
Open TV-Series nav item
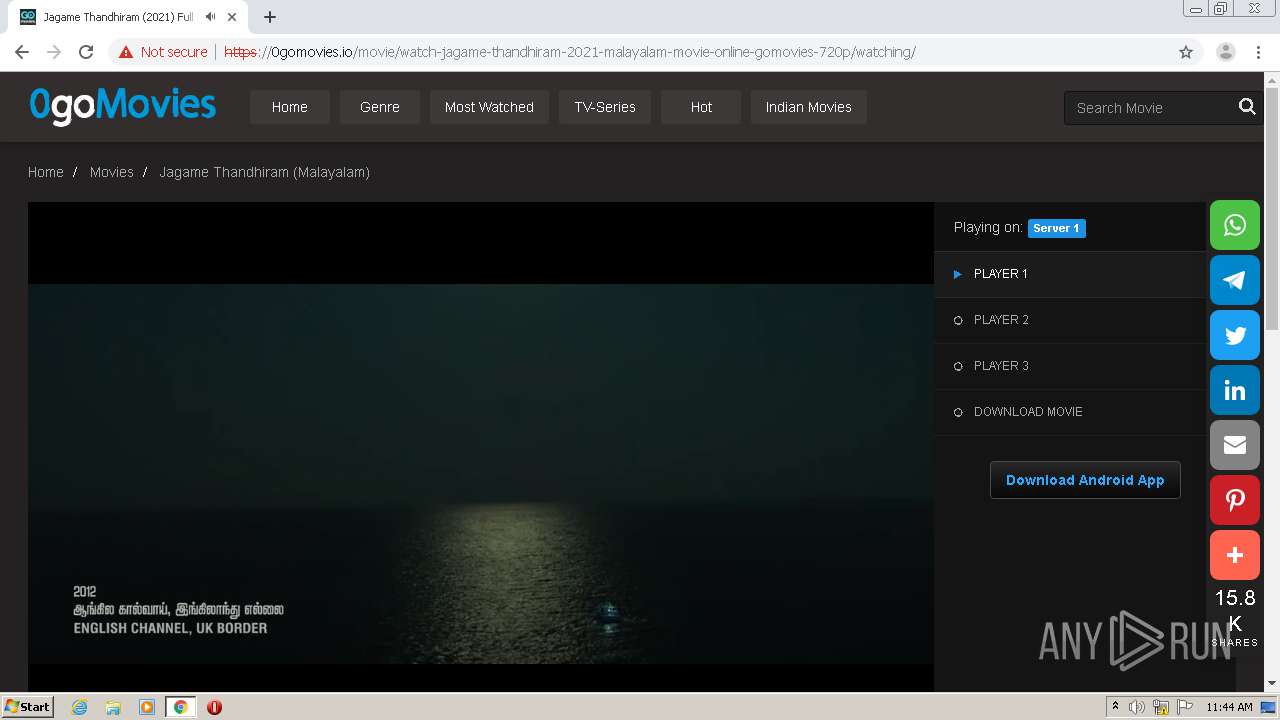605,107
